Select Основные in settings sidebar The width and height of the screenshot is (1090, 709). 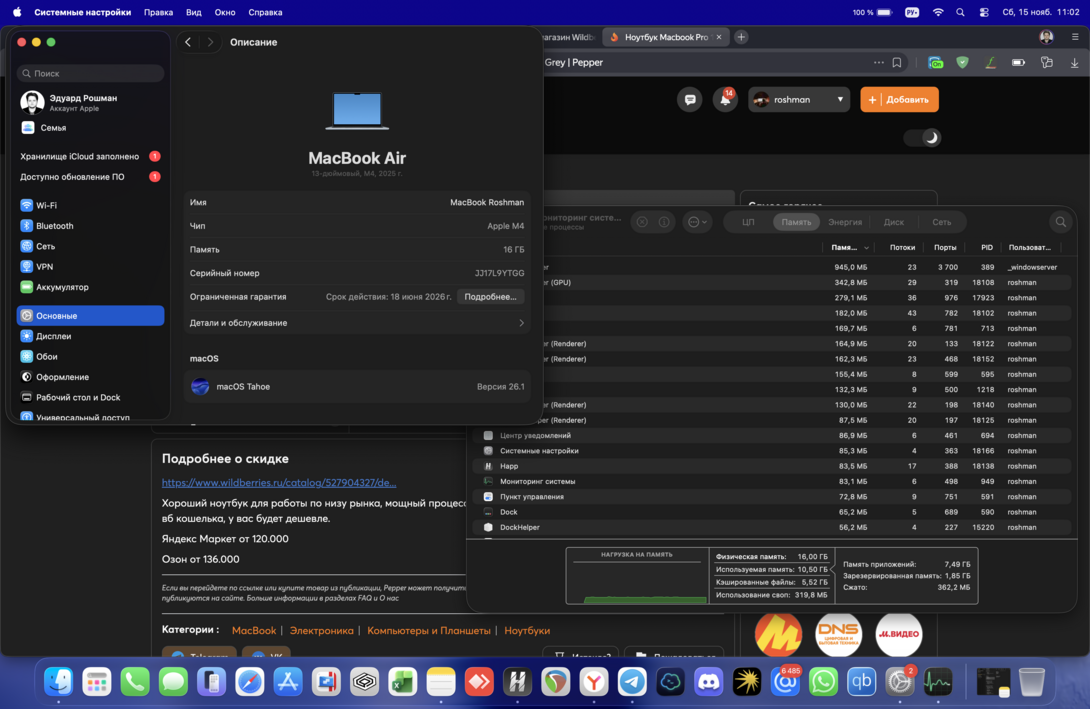click(90, 316)
